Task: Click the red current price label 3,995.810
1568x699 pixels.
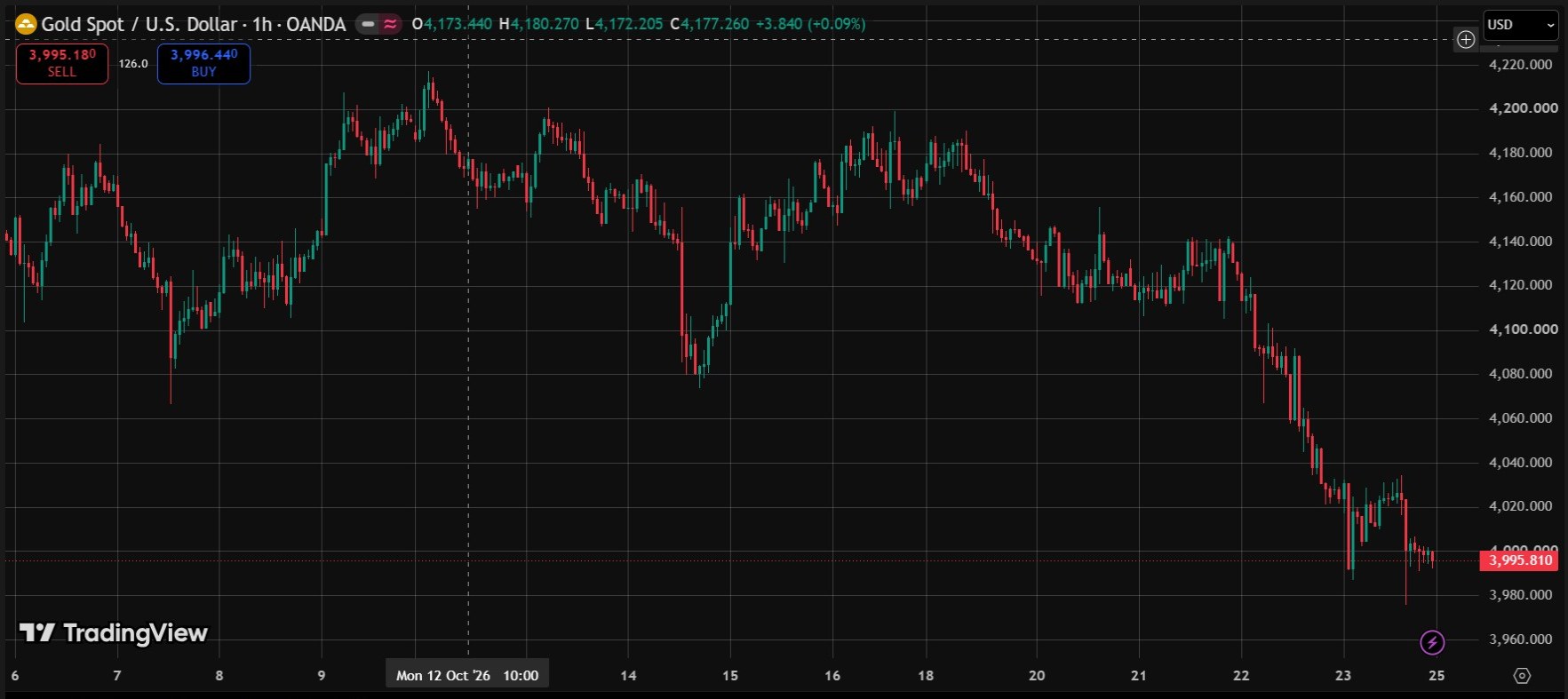Action: (x=1520, y=560)
